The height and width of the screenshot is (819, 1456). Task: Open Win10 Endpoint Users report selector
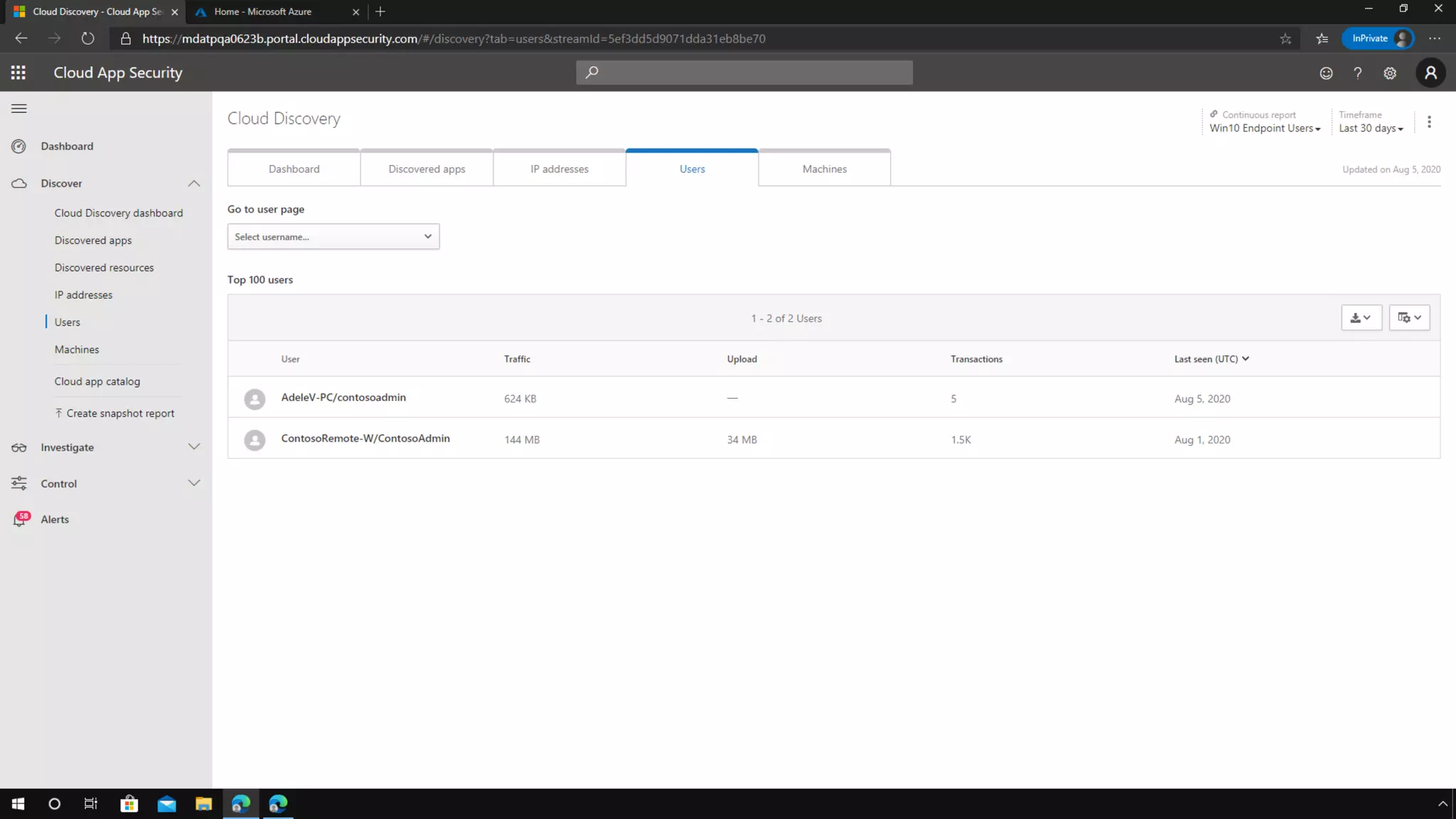point(1265,129)
